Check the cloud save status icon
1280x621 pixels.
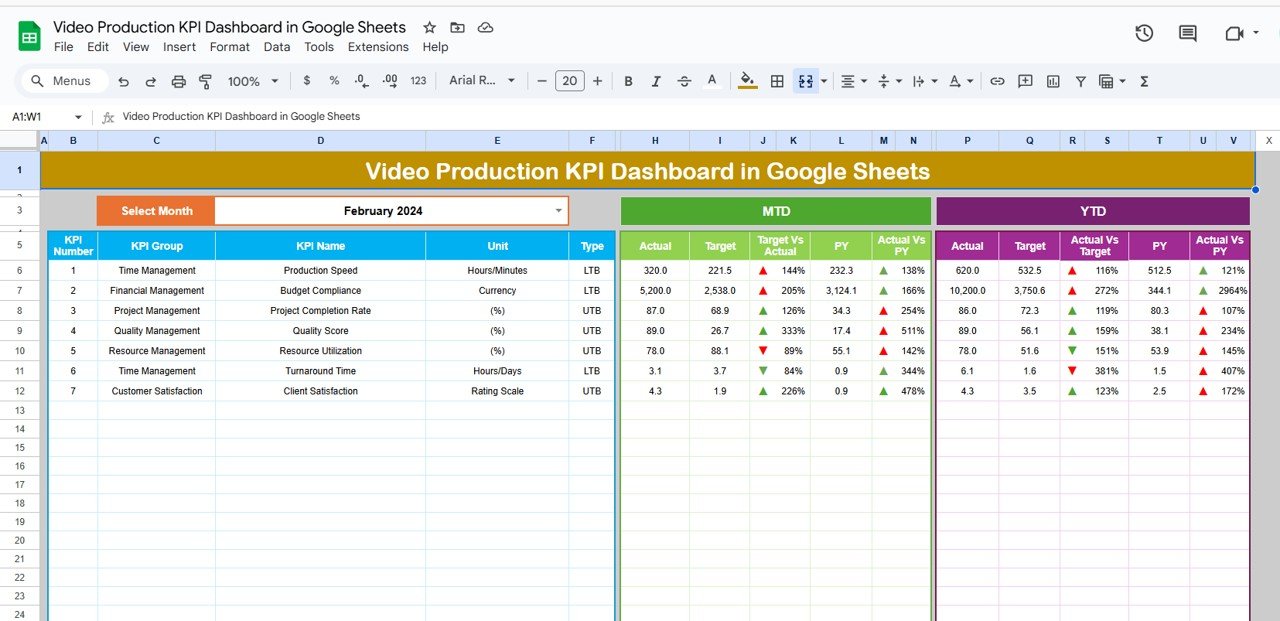click(485, 27)
